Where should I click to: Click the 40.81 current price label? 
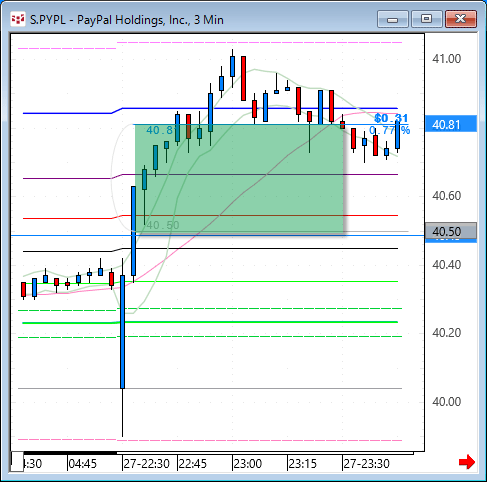(451, 125)
